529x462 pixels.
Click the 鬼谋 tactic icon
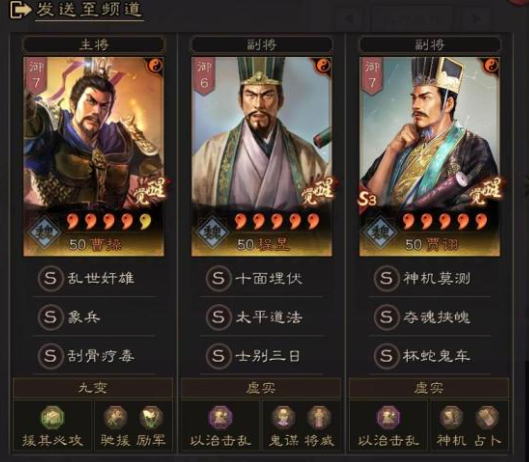[x=283, y=417]
